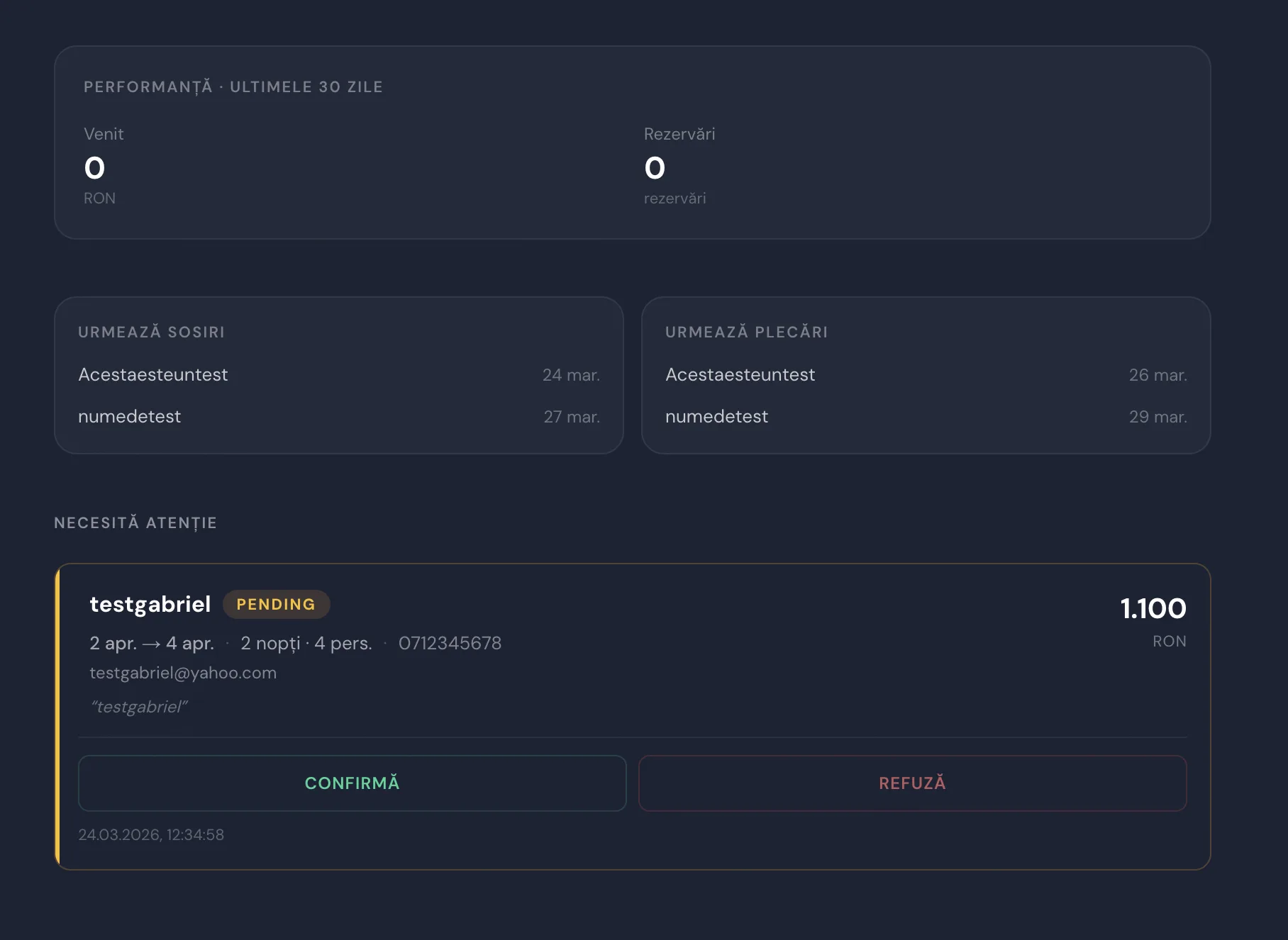
Task: Click phone number 0712345678
Action: tap(450, 643)
